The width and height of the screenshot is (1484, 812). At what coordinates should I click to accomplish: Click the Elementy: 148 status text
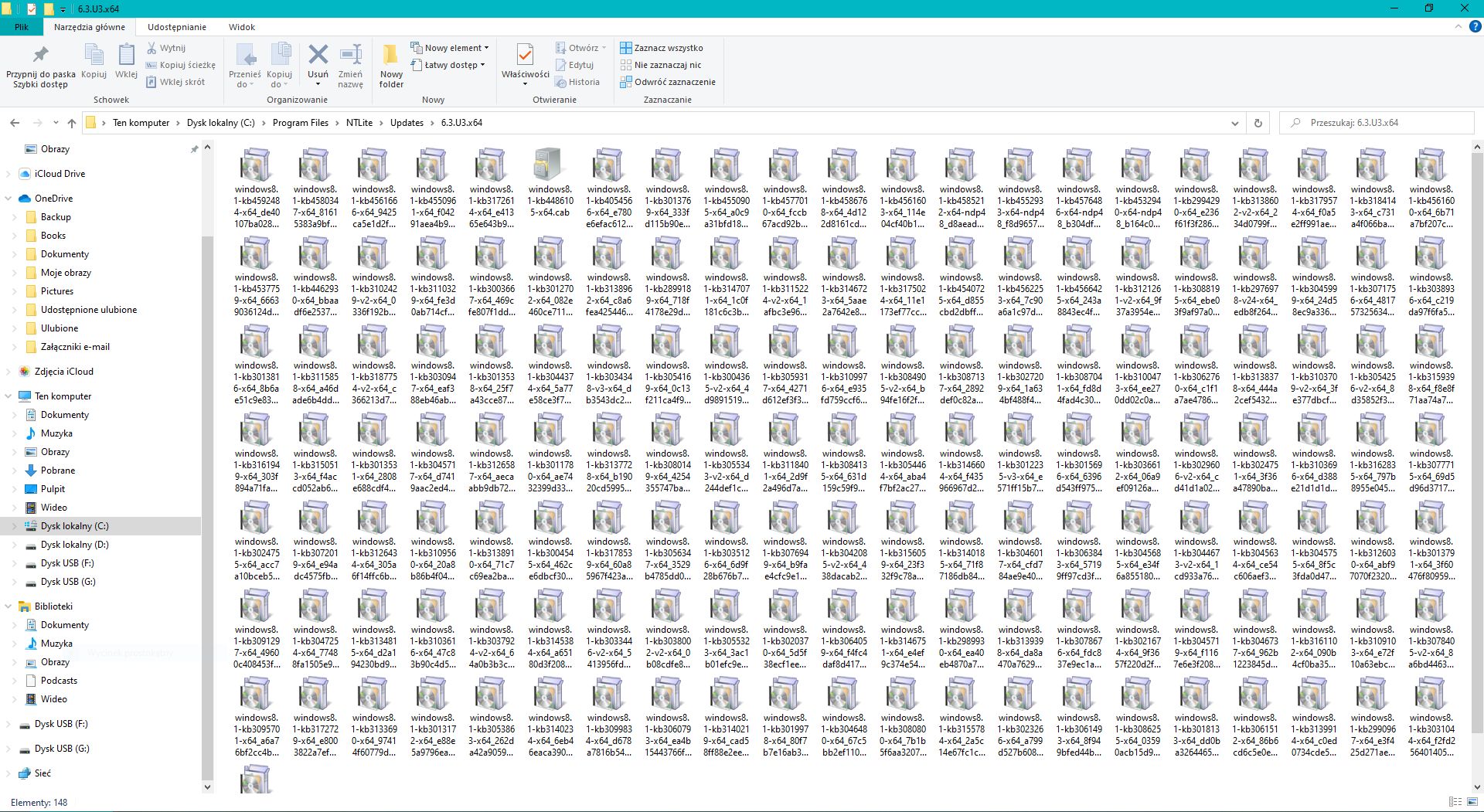[x=39, y=803]
